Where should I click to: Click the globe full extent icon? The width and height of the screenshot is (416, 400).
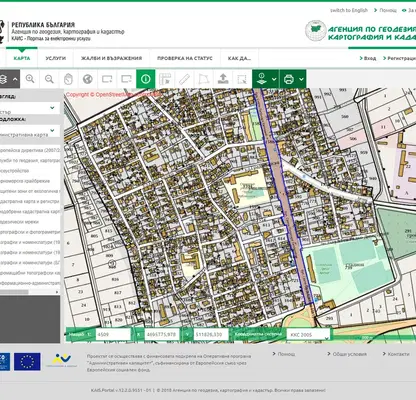point(87,79)
